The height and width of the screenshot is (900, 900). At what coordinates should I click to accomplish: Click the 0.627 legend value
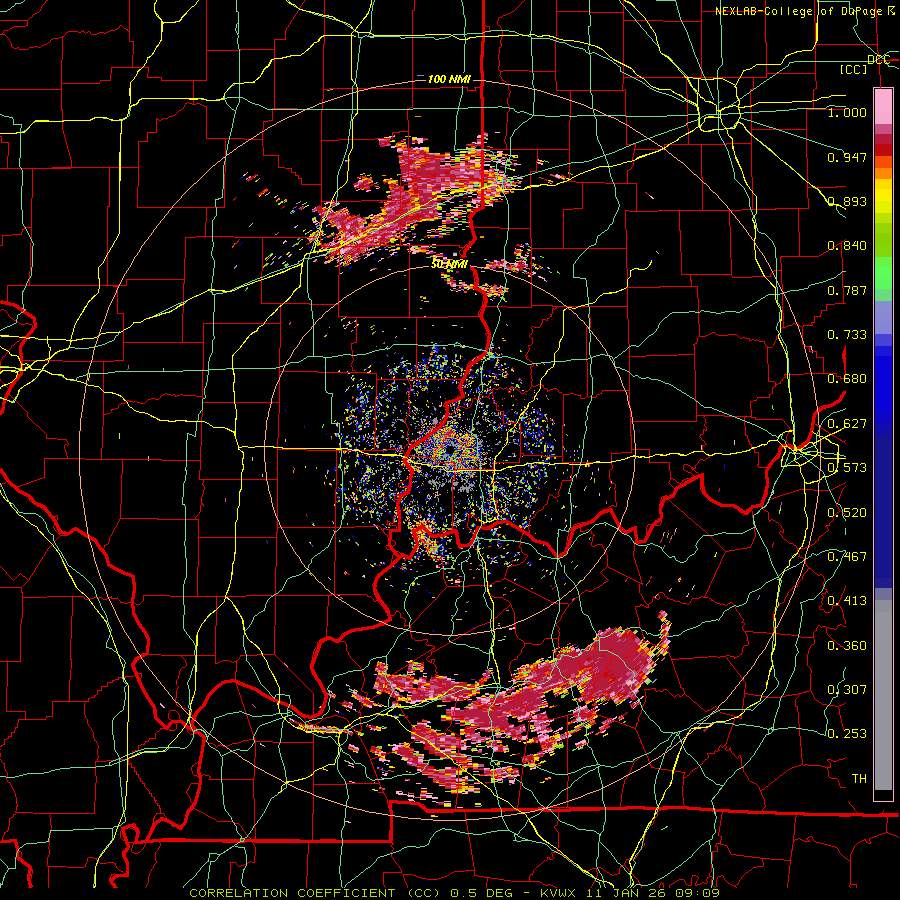tap(847, 424)
